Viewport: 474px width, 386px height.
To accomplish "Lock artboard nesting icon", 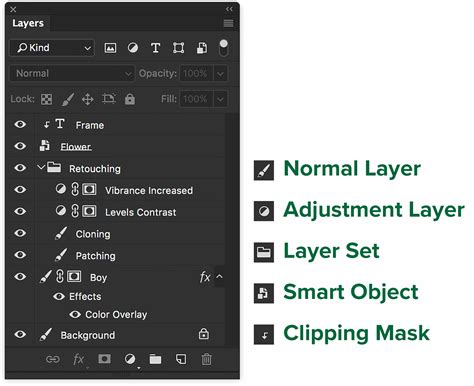I will coord(109,99).
